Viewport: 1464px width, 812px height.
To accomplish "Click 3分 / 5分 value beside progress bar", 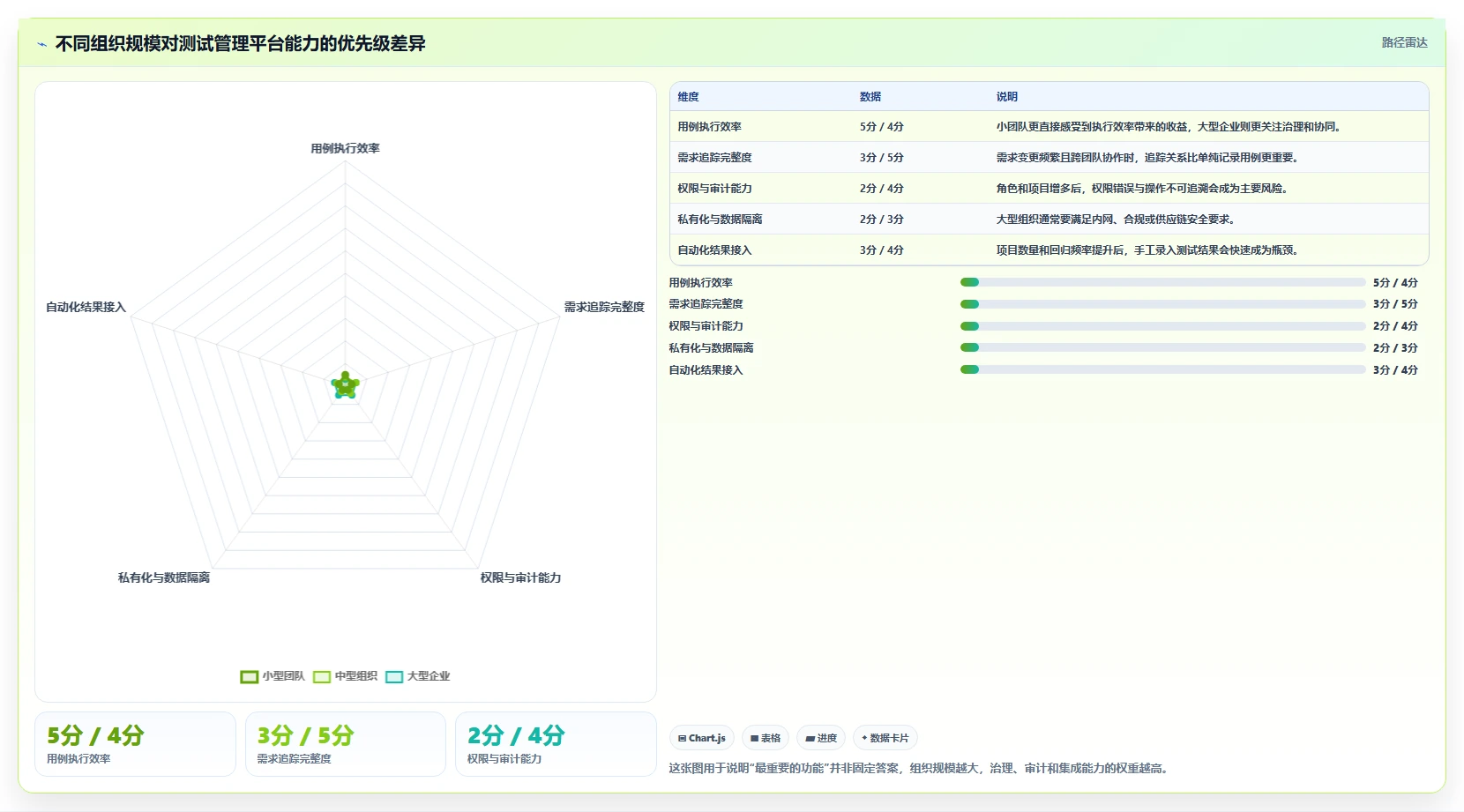I will 1395,304.
